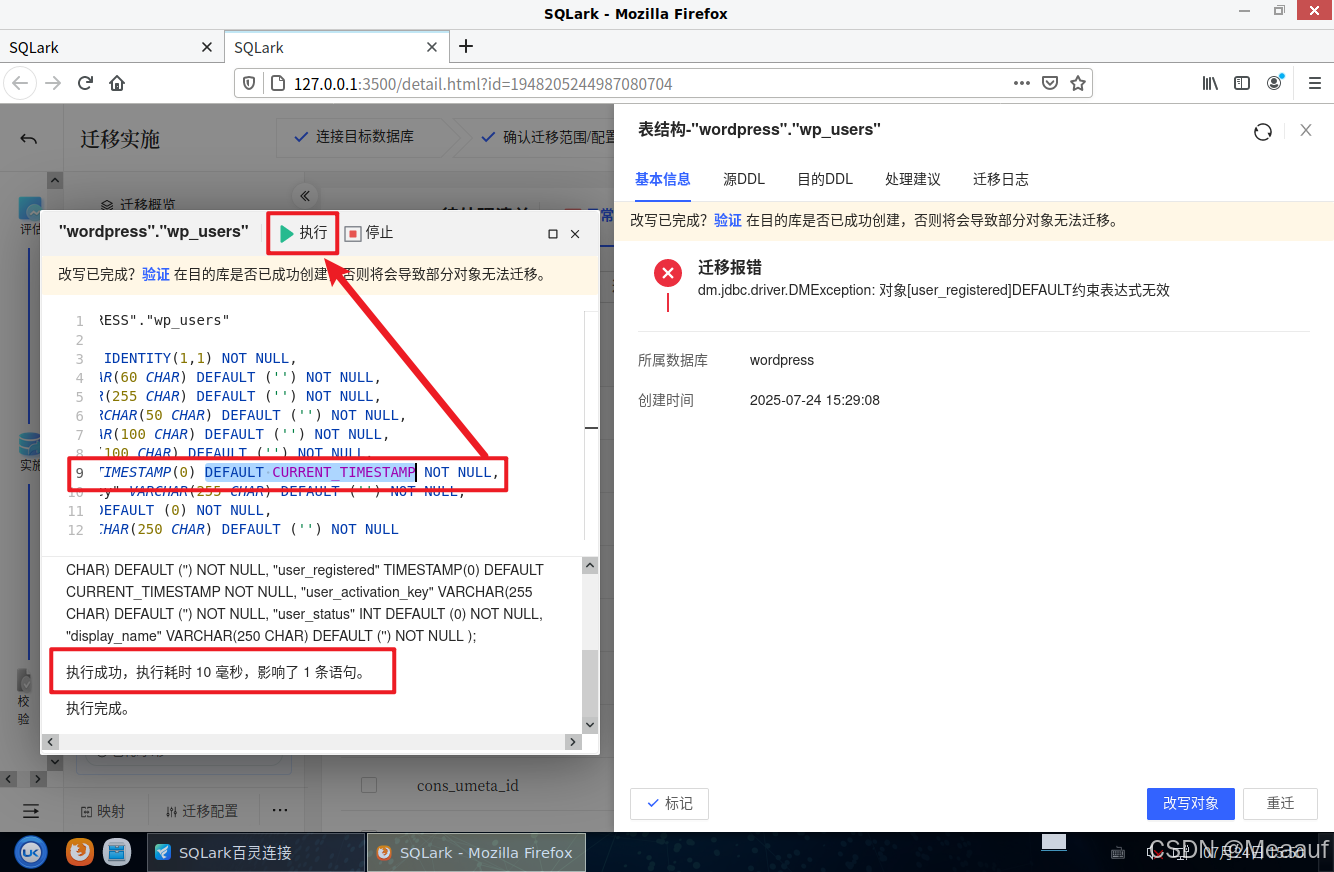The image size is (1334, 872).
Task: Close the 表结构 side panel
Action: (x=1306, y=130)
